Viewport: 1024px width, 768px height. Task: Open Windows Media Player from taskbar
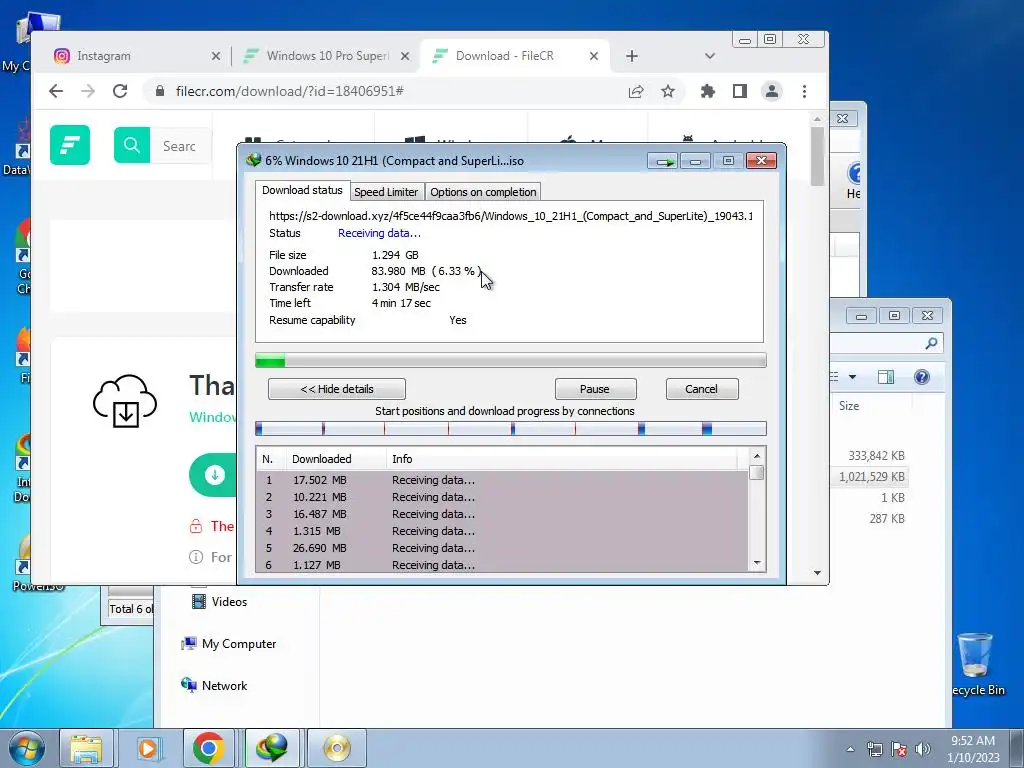148,748
